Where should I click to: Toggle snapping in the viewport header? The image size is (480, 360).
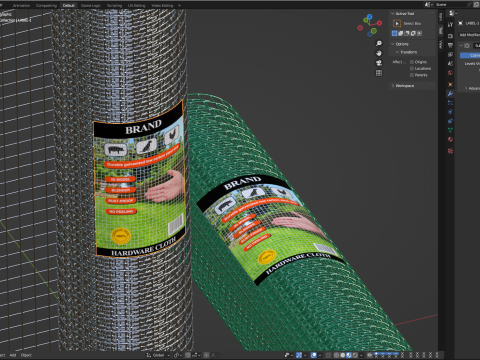pyautogui.click(x=188, y=355)
